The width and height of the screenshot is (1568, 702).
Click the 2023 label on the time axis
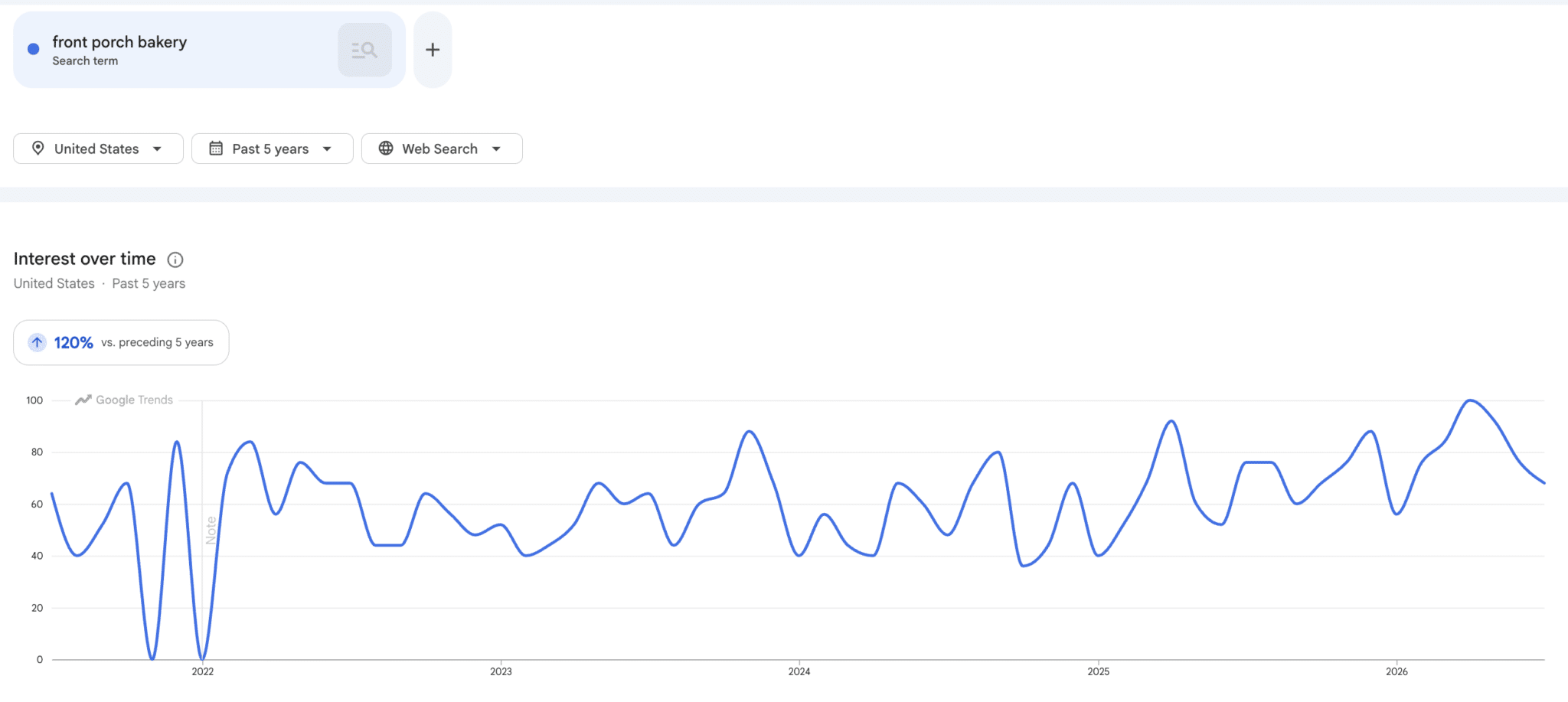(501, 671)
